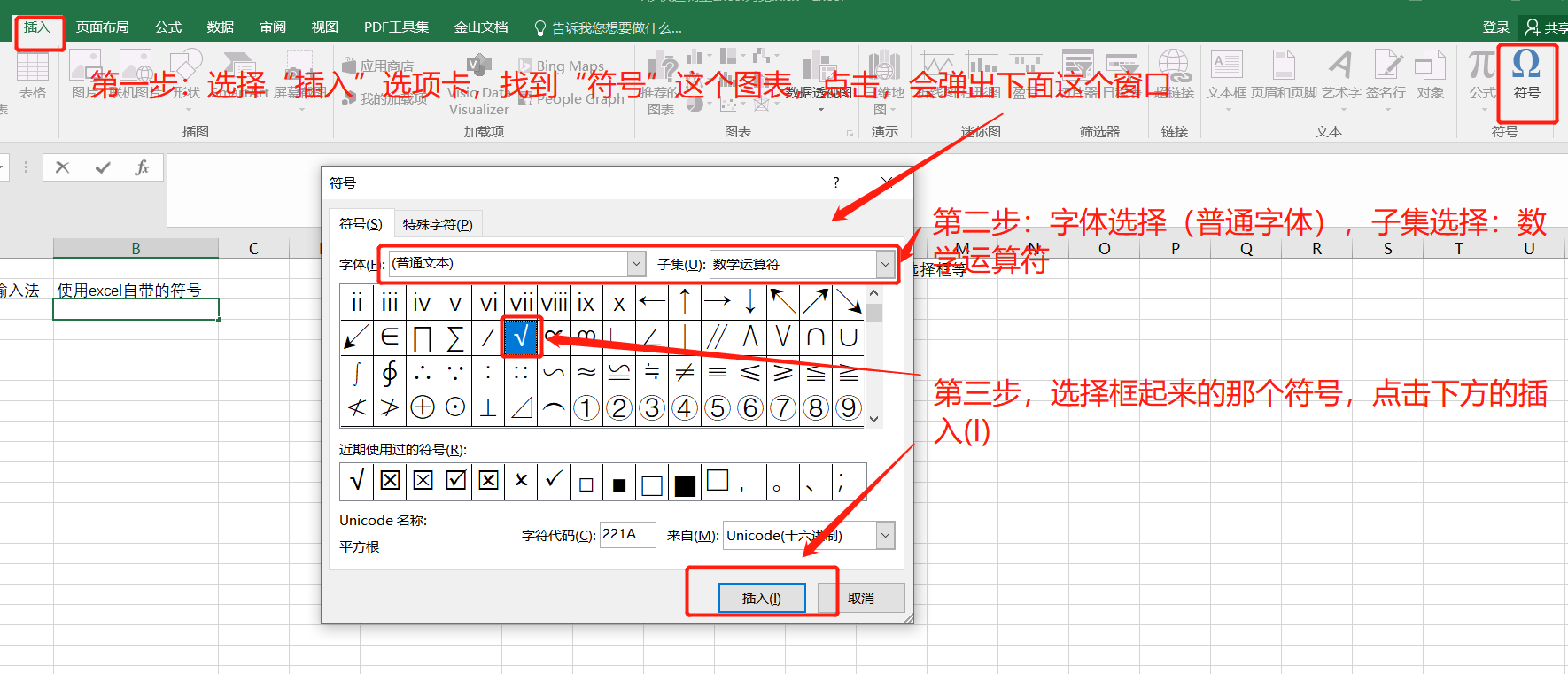Open the PDF工具集 tab
The width and height of the screenshot is (1568, 674).
tap(396, 27)
